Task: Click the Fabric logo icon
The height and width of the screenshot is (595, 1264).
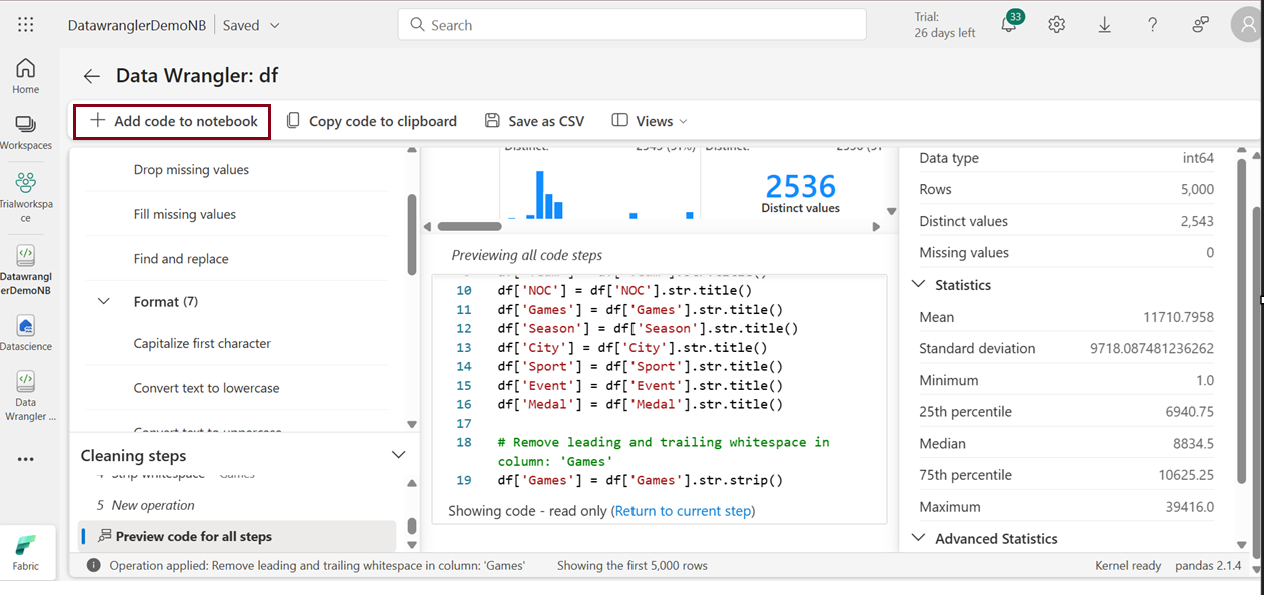Action: pos(26,551)
